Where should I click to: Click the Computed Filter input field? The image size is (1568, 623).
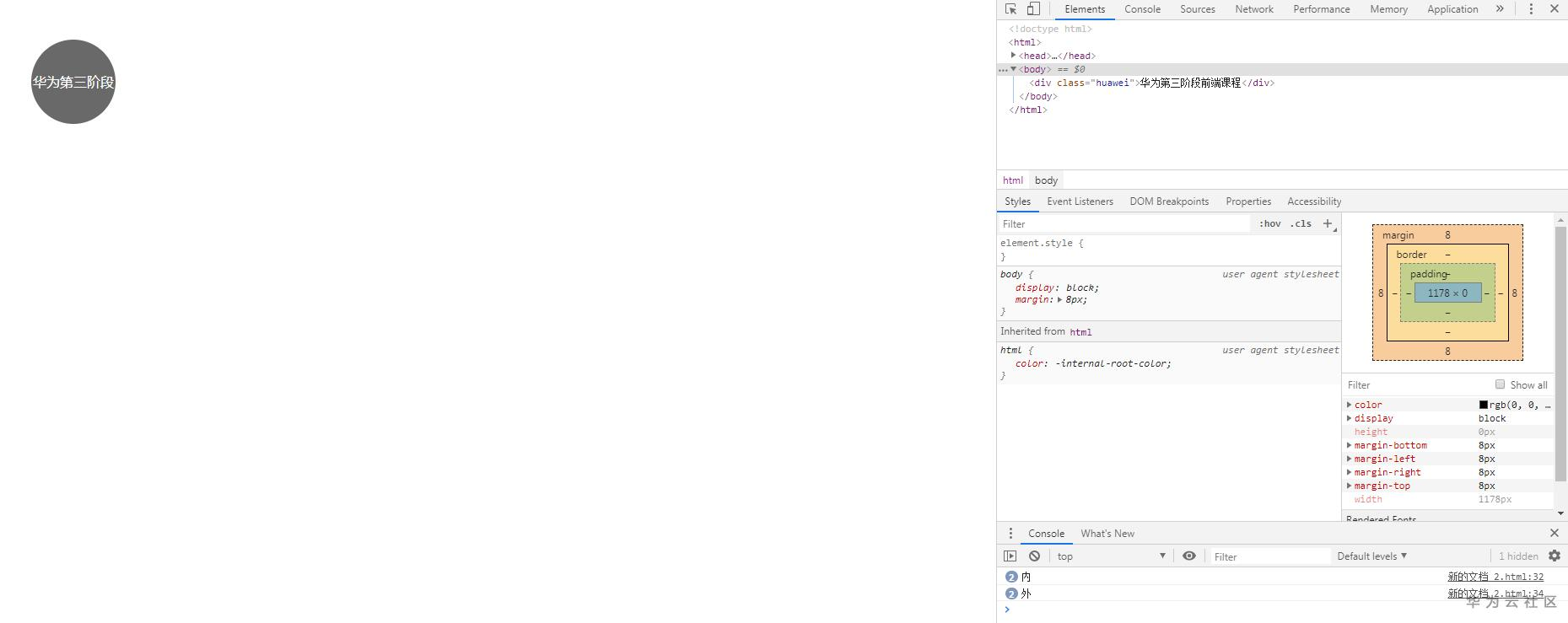[1417, 385]
